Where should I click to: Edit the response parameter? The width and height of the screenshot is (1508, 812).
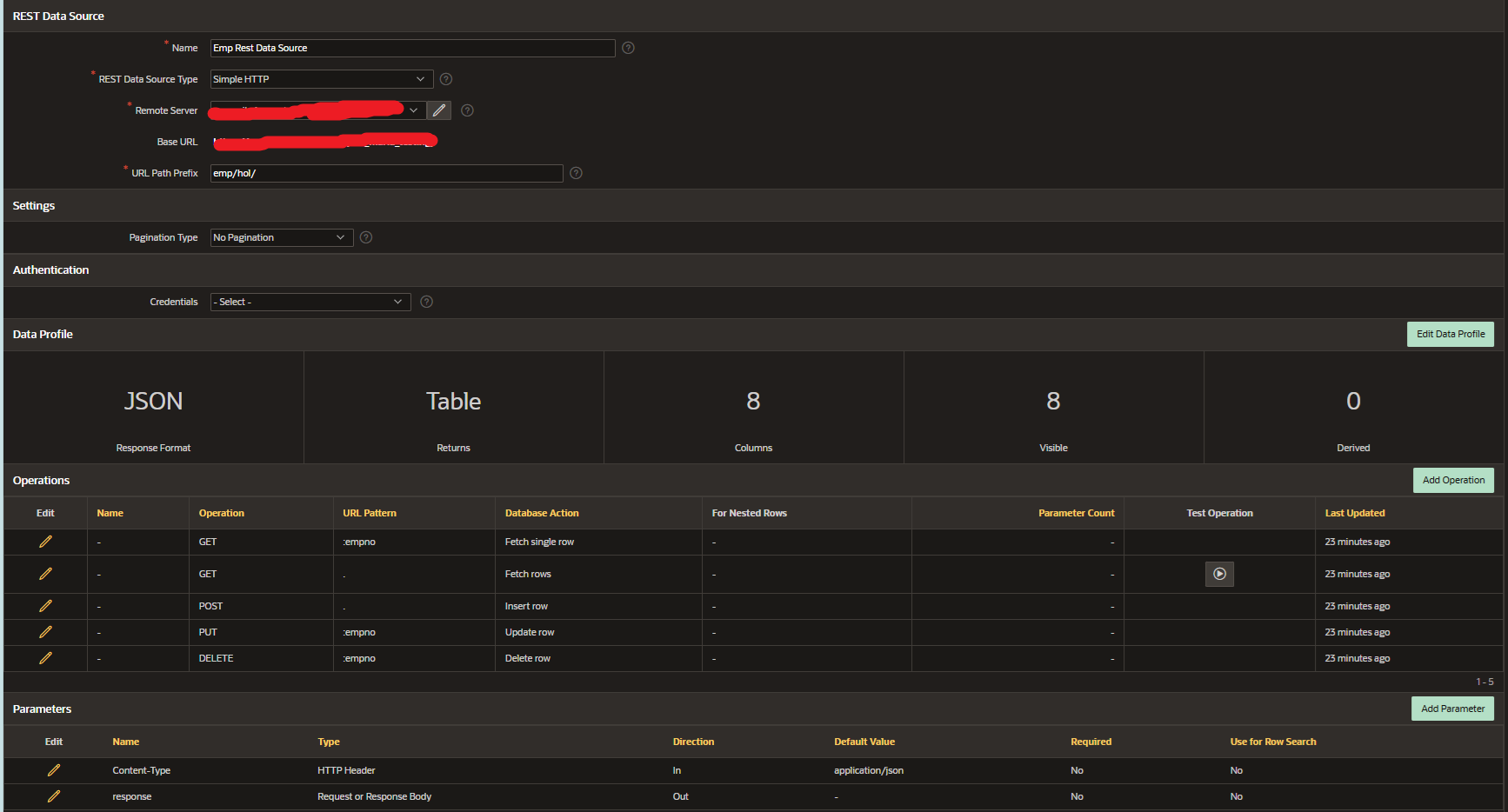tap(54, 796)
